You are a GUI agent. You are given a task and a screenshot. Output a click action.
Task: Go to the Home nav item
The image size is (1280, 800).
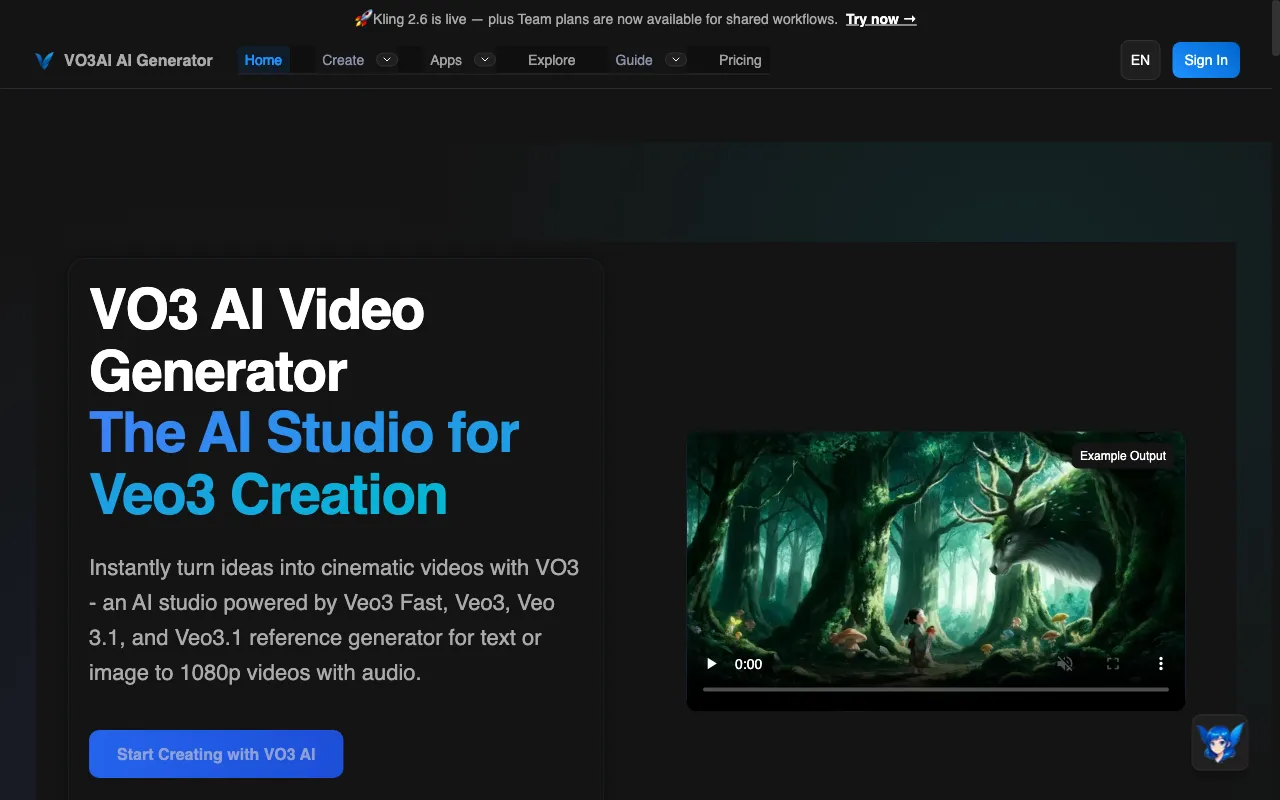click(x=263, y=60)
